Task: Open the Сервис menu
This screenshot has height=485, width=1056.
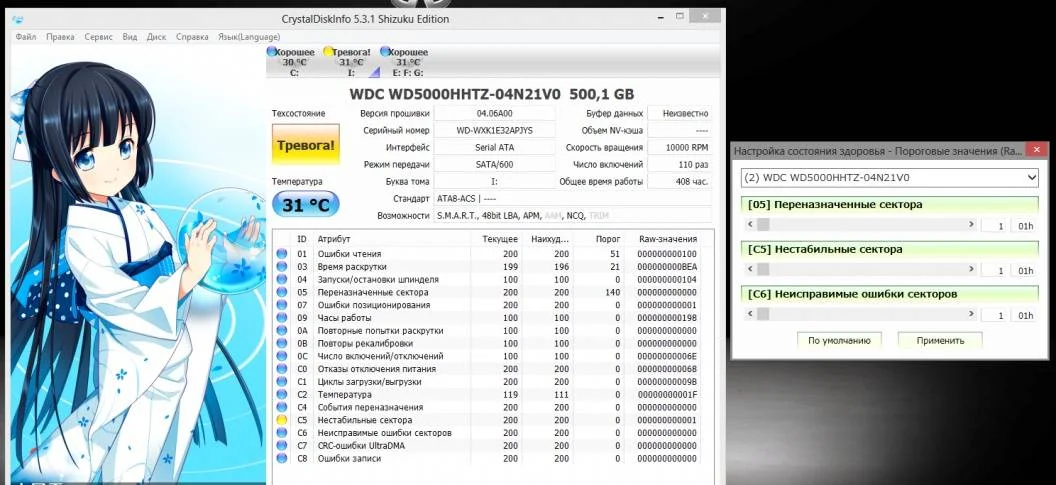Action: coord(98,37)
